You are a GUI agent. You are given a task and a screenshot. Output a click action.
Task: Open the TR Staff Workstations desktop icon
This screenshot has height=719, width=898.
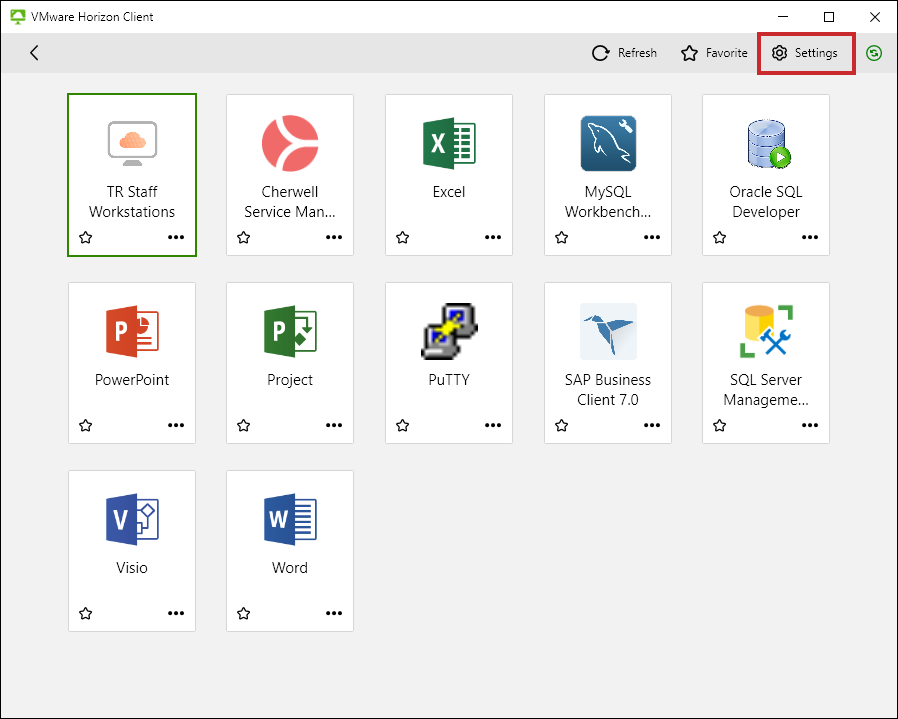132,143
